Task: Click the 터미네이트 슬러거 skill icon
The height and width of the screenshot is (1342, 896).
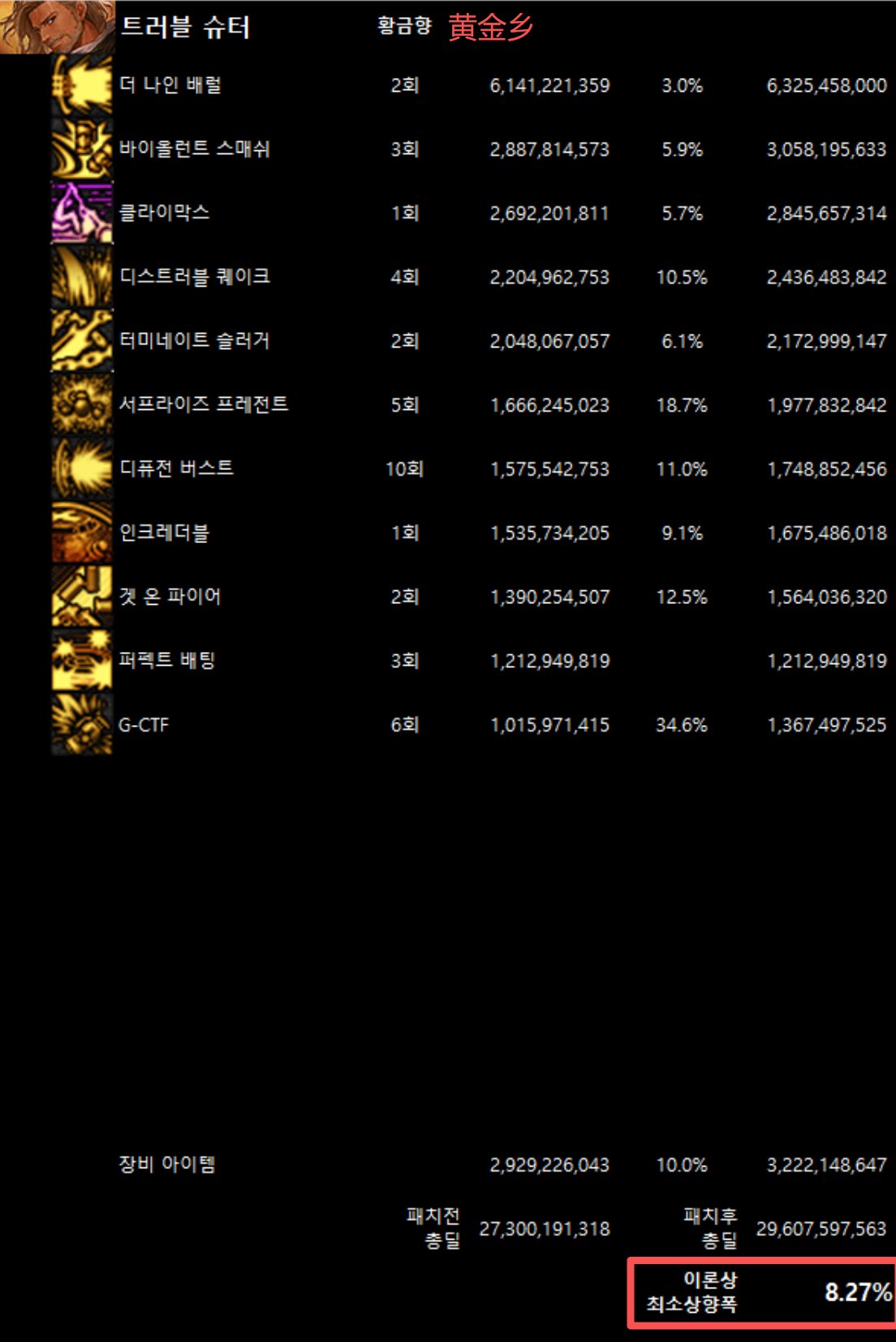Action: [x=82, y=341]
